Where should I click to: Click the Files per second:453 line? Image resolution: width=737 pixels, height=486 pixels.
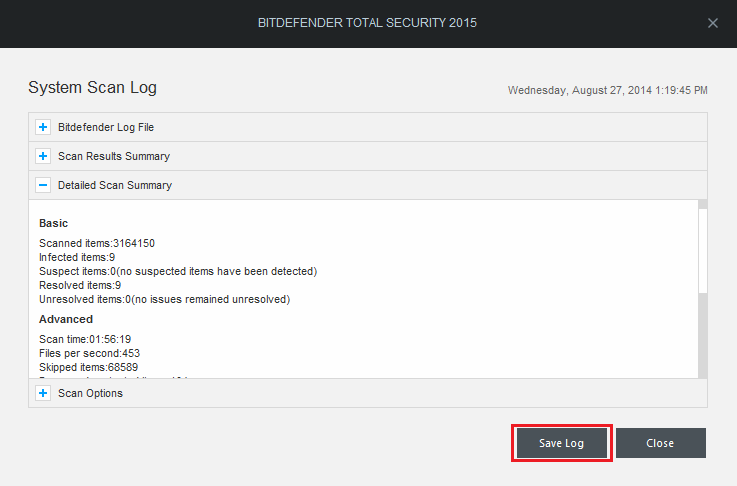[89, 353]
